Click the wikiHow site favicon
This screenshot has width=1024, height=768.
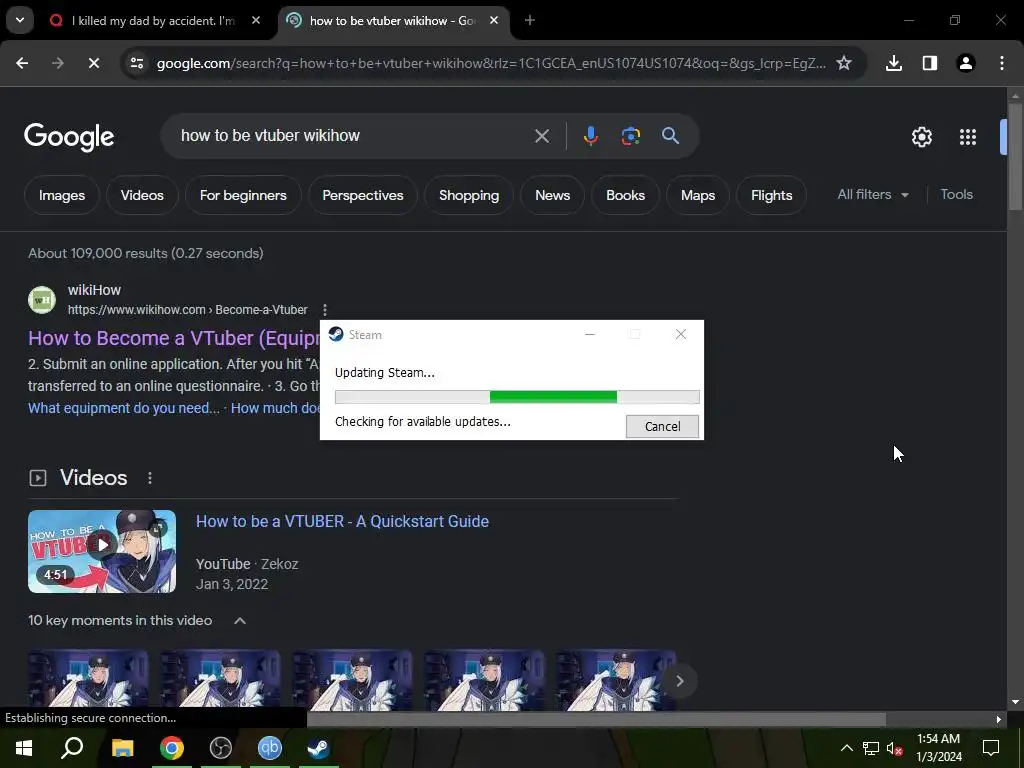click(x=42, y=300)
